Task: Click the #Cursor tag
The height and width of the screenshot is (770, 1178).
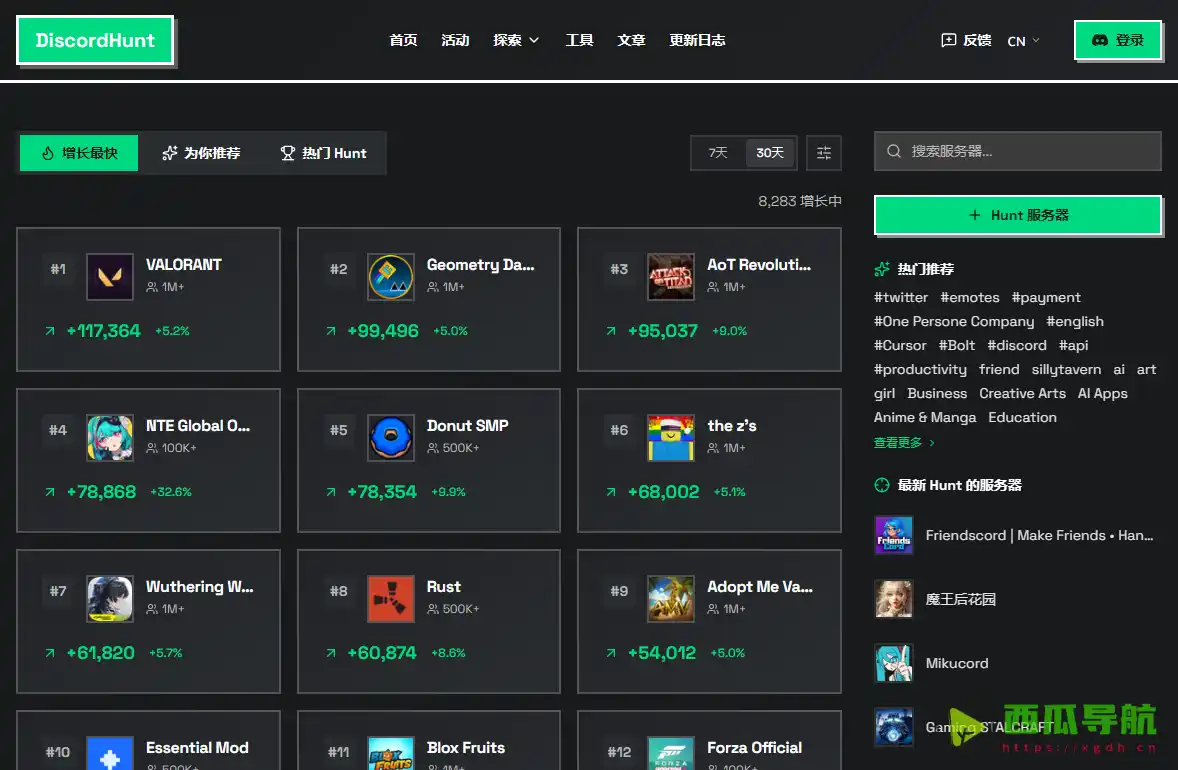Action: (x=900, y=346)
